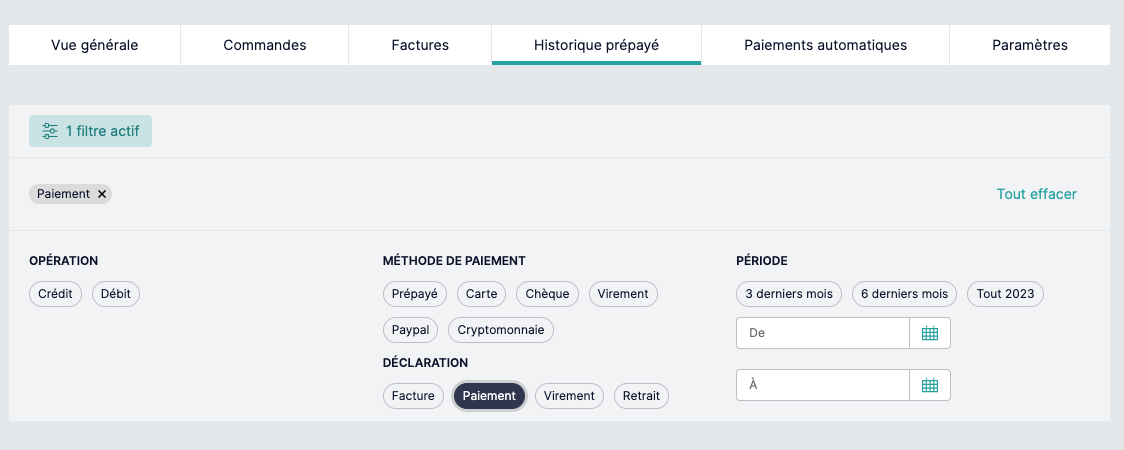This screenshot has height=450, width=1124.
Task: Click Tout effacer to clear filters
Action: pos(1036,194)
